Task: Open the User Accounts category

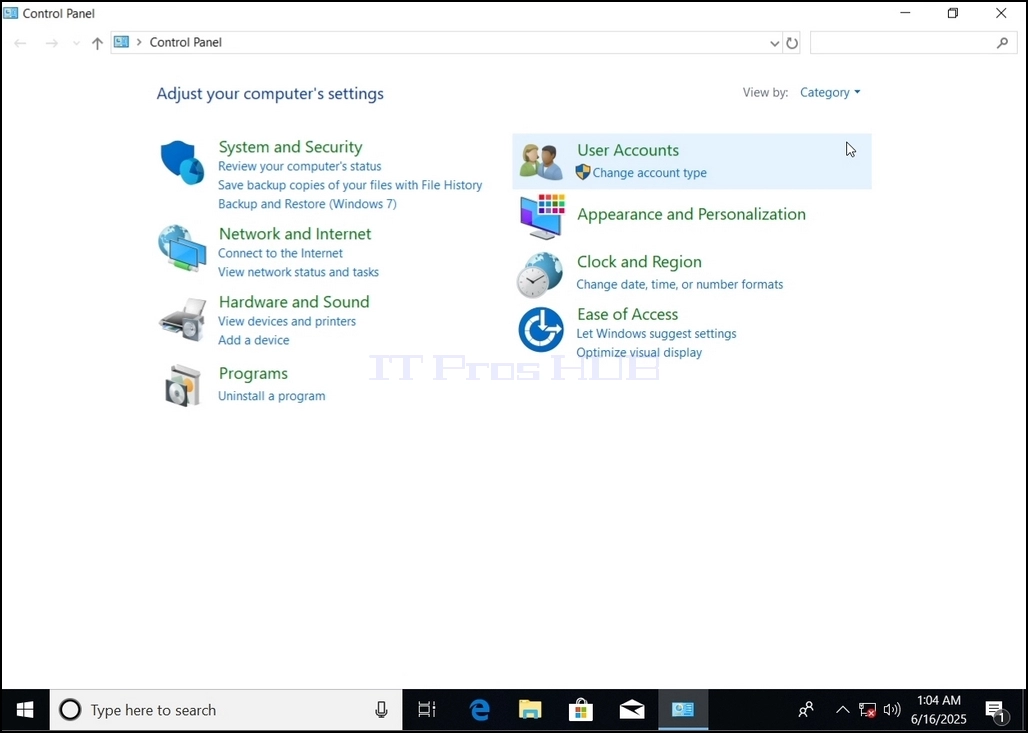Action: [x=628, y=150]
